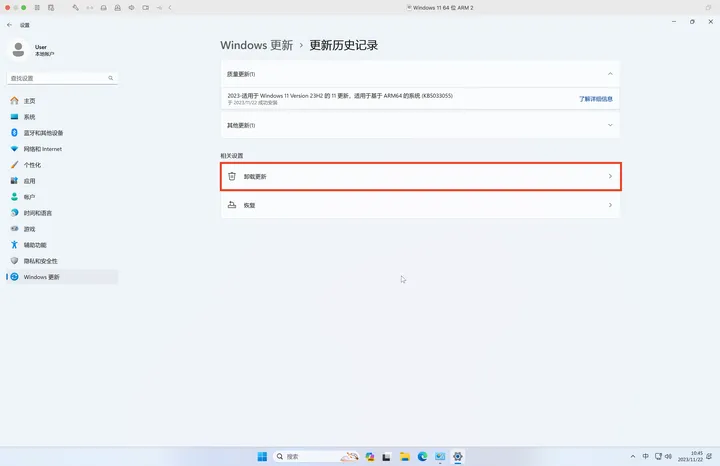Click the lock/disk icon in VM toolbar

118,8
